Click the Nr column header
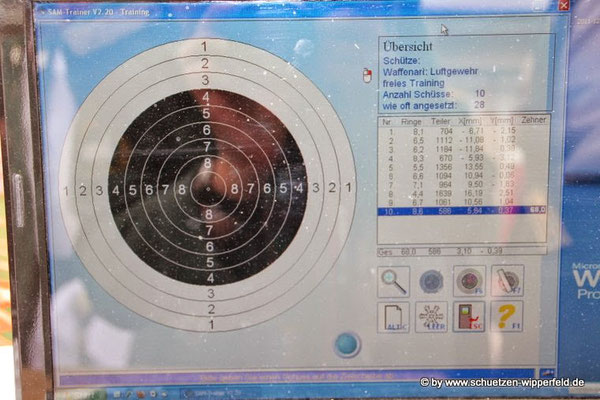Viewport: 600px width, 400px height. pyautogui.click(x=386, y=122)
